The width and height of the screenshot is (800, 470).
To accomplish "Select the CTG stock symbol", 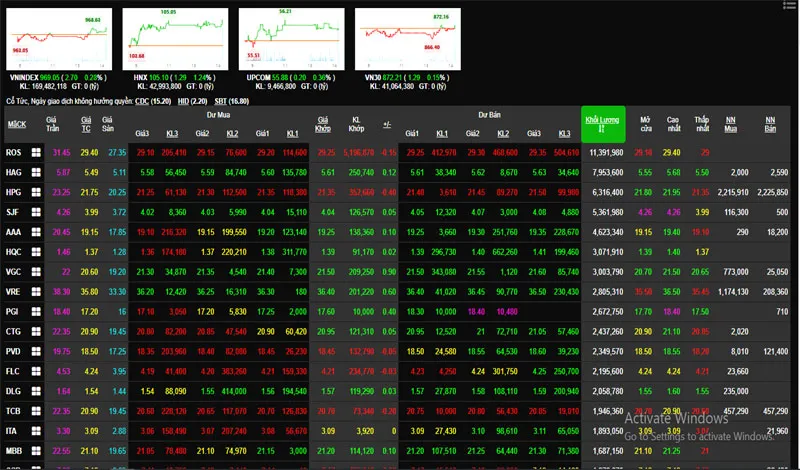I will [x=13, y=331].
